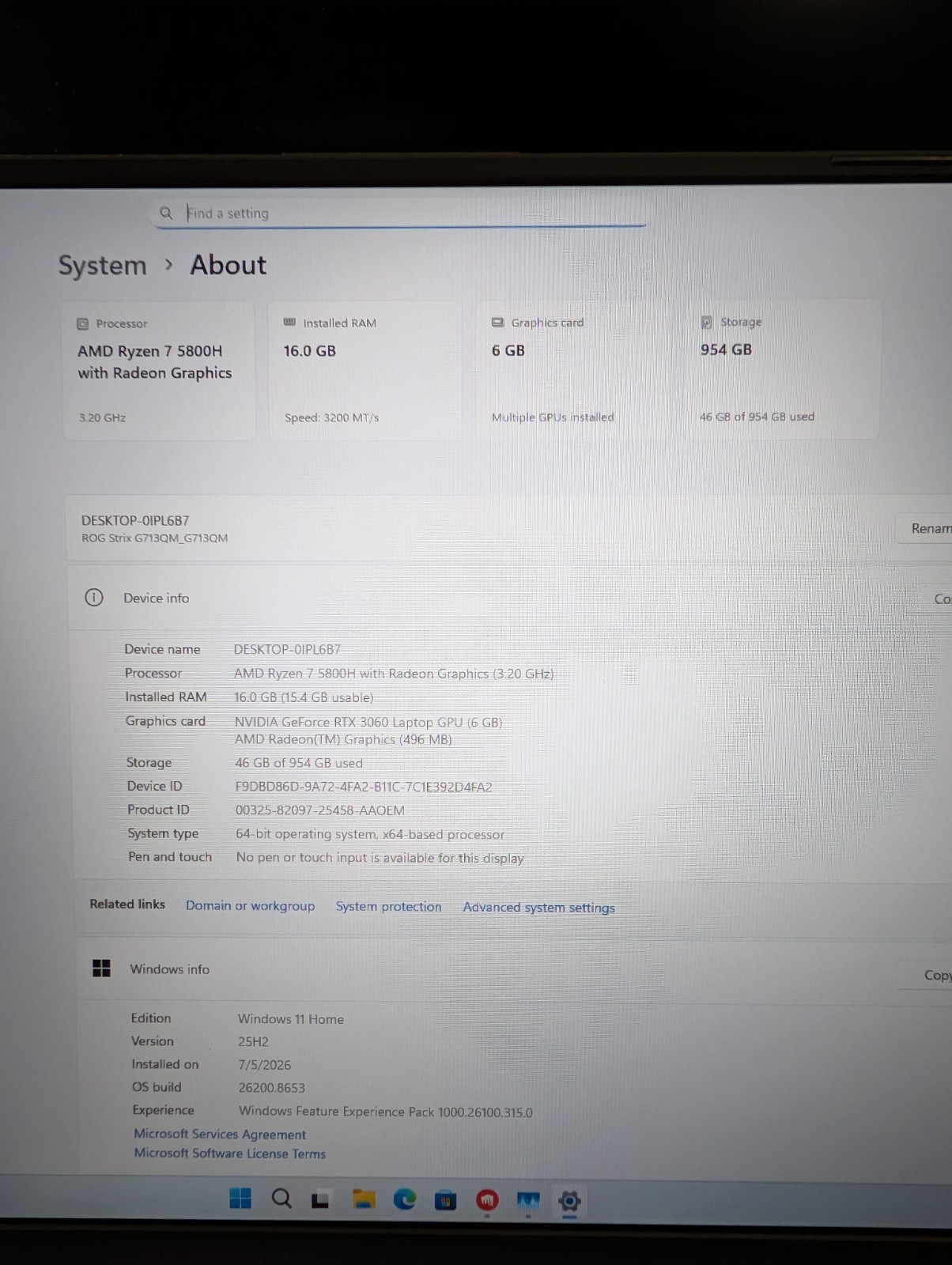The width and height of the screenshot is (952, 1265).
Task: Click the Device info circle icon
Action: 94,598
